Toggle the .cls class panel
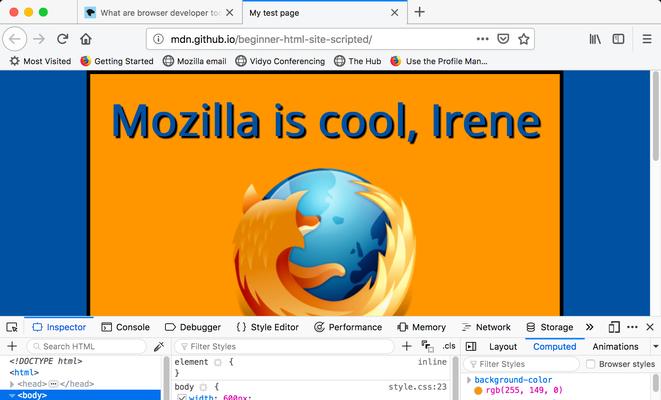Viewport: 661px width, 400px height. [449, 346]
